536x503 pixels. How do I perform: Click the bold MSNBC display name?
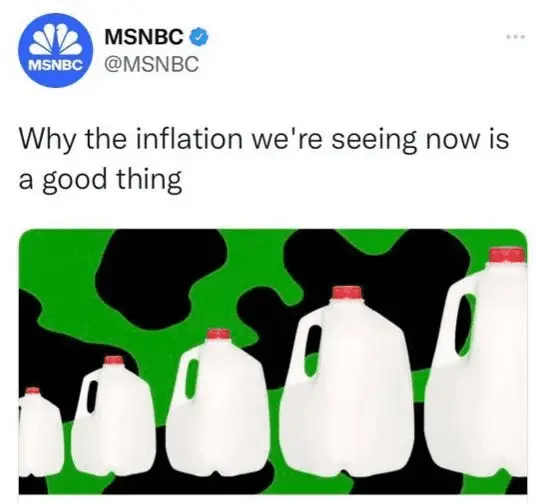tap(143, 37)
